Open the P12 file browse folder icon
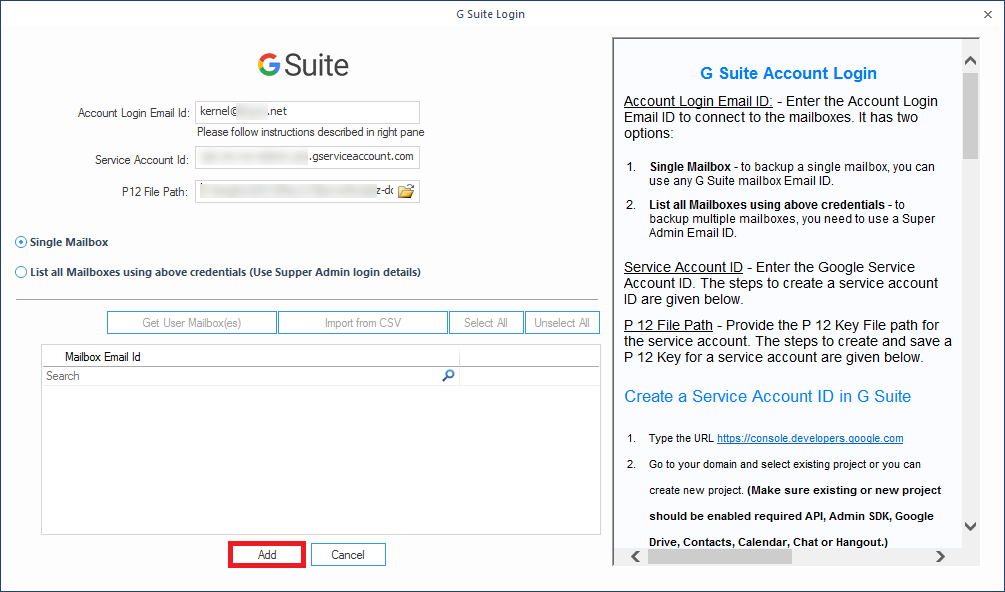Viewport: 1005px width, 592px height. 406,191
